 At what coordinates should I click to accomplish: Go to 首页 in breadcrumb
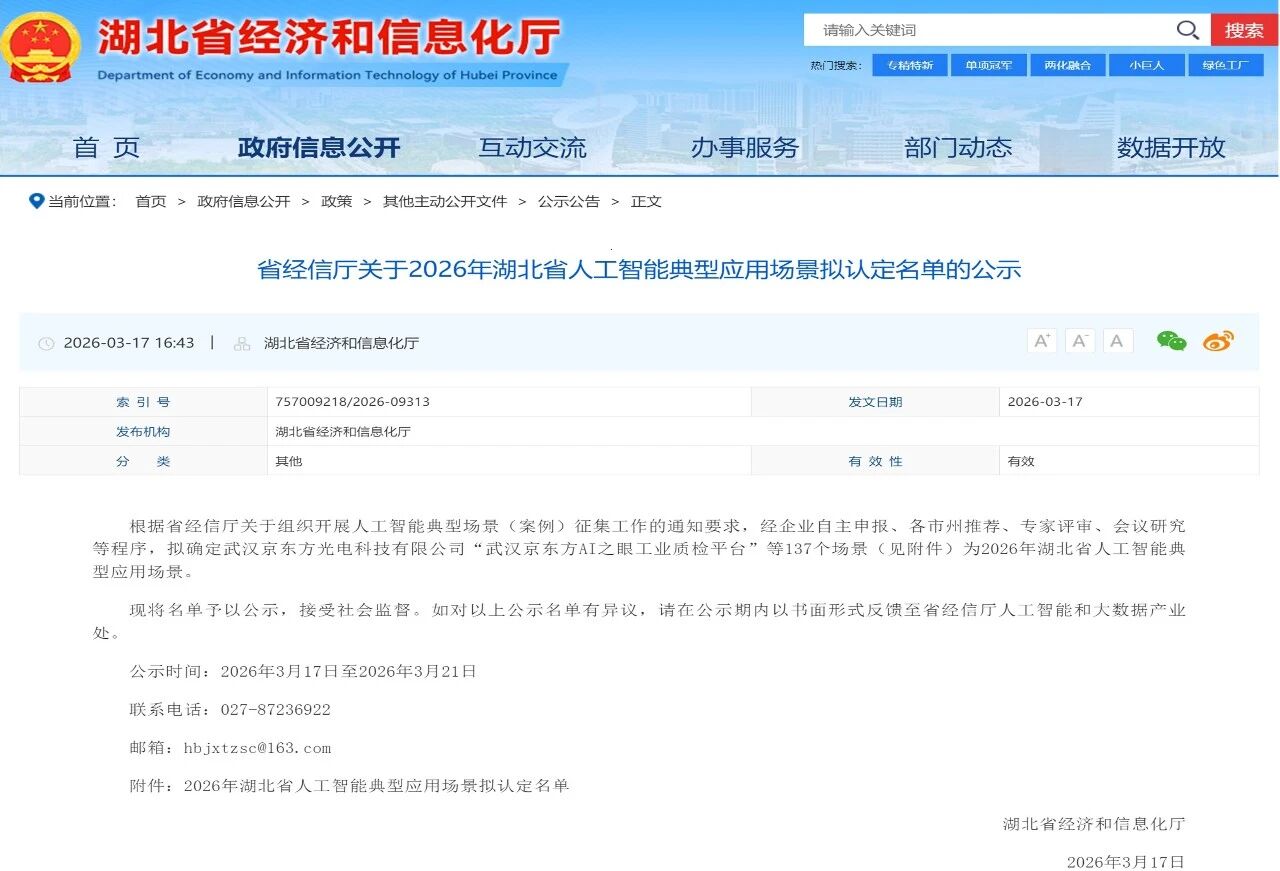tap(151, 201)
